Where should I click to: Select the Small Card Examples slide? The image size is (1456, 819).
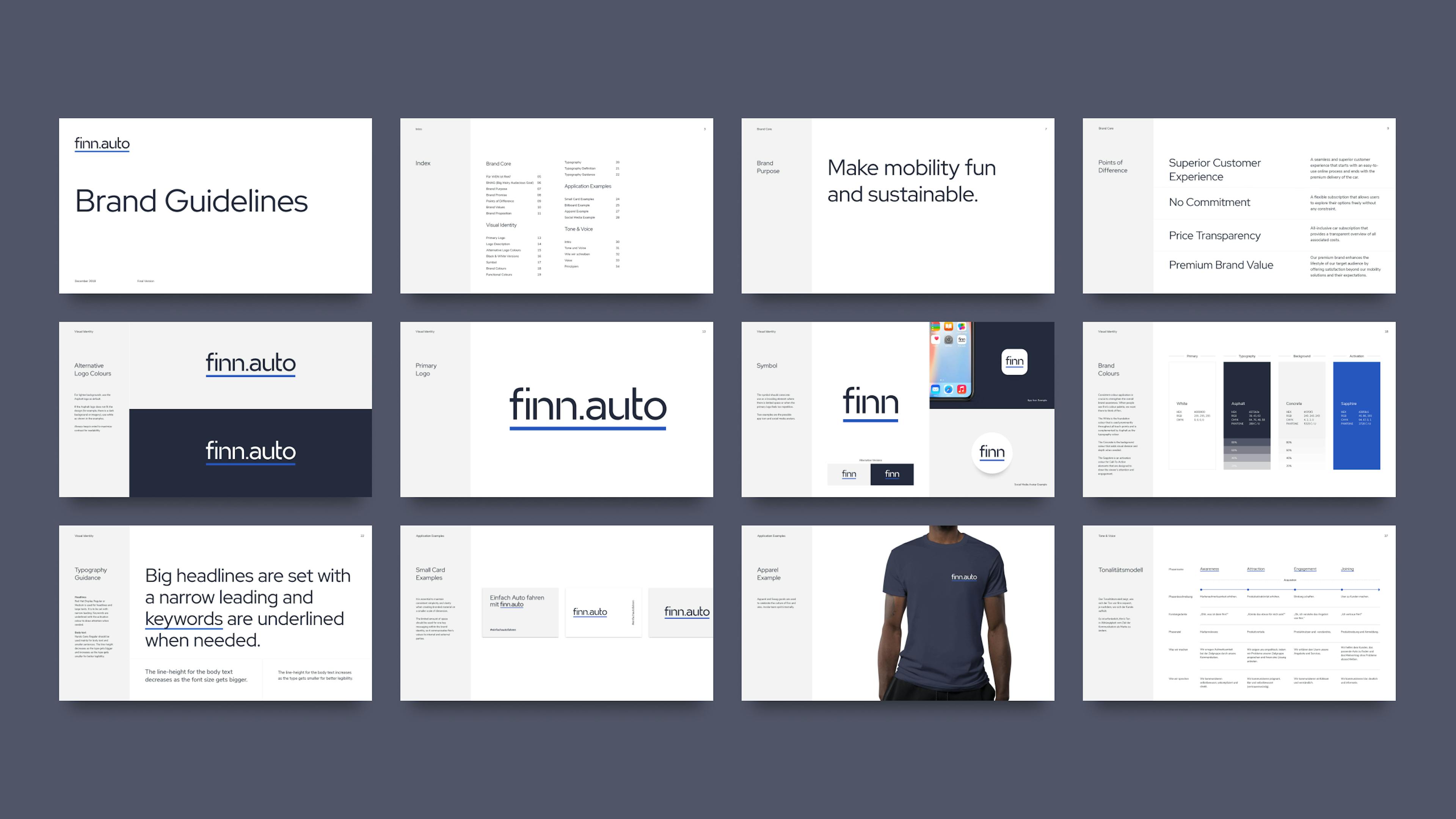point(557,614)
